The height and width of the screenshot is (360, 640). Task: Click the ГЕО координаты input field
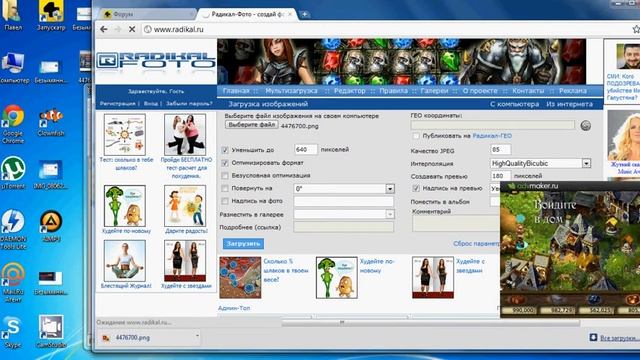click(493, 125)
